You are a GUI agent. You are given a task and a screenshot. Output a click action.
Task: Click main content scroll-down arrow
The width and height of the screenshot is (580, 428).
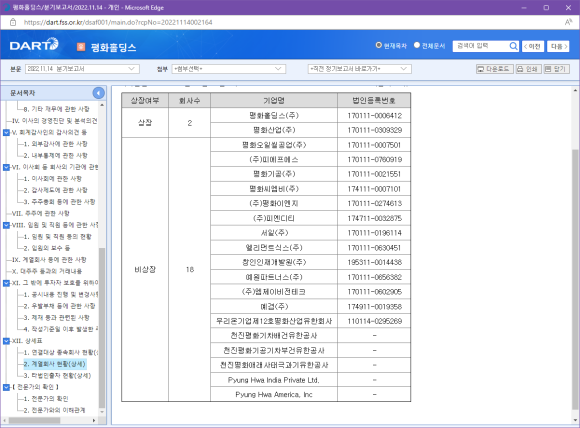575,420
